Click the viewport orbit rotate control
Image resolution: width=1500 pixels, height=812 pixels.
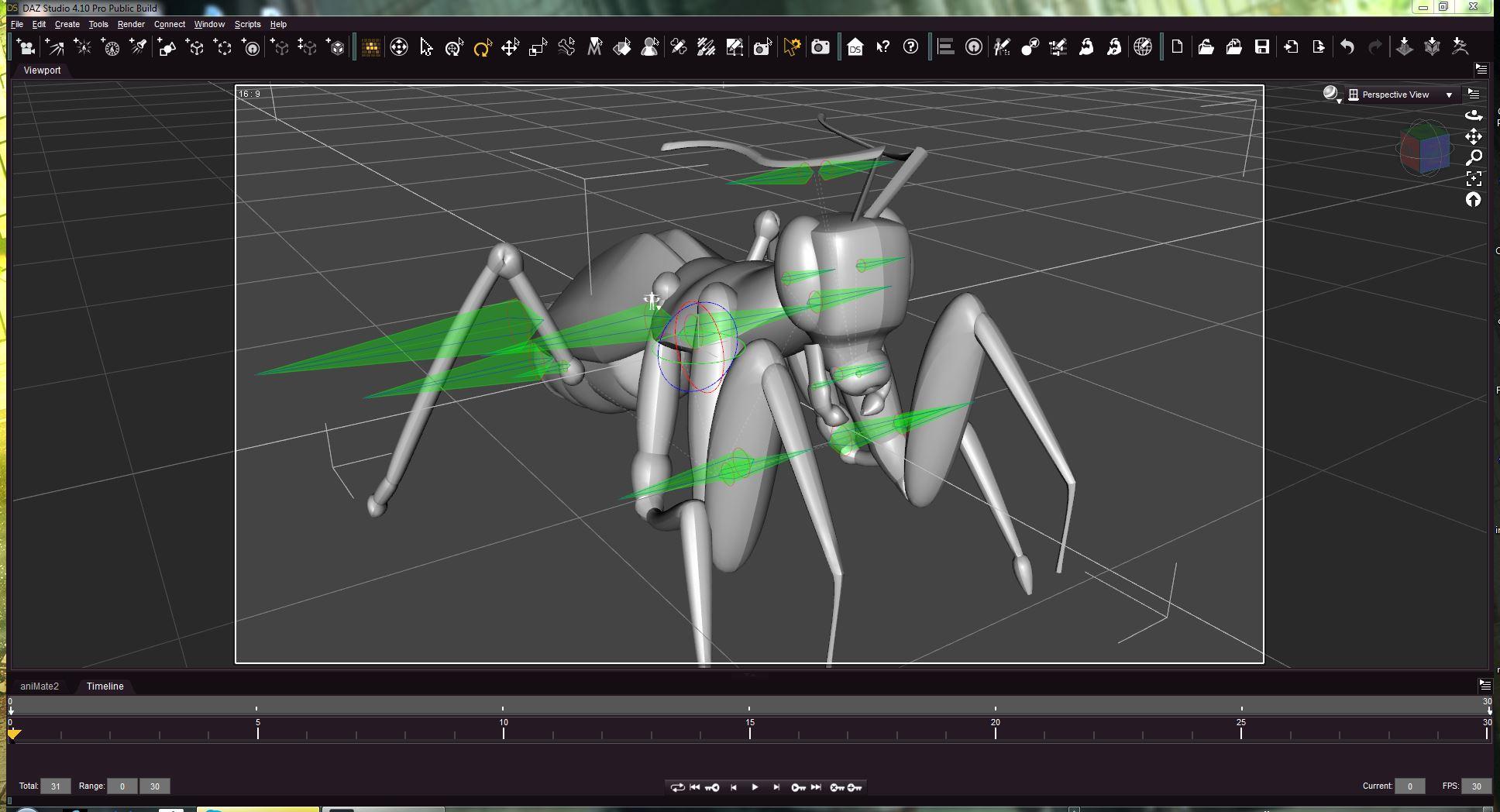(x=1474, y=115)
